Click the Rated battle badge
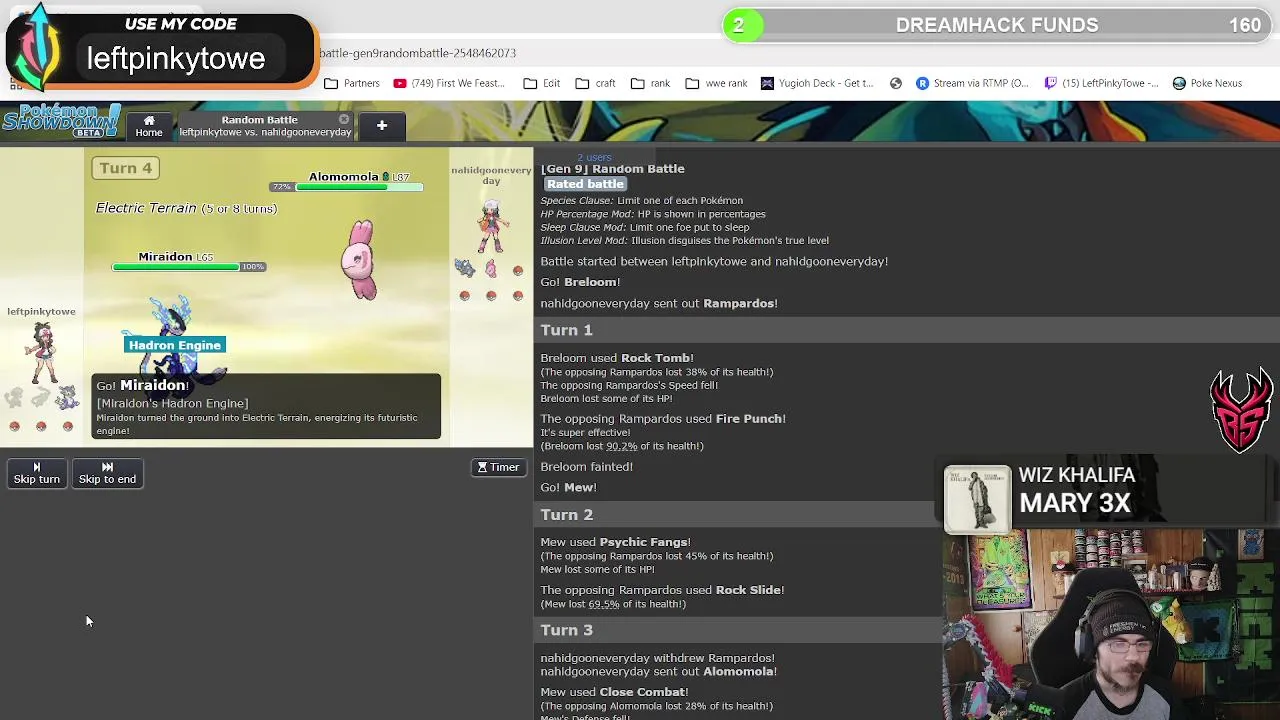Screen dimensions: 1280x720 pos(585,184)
